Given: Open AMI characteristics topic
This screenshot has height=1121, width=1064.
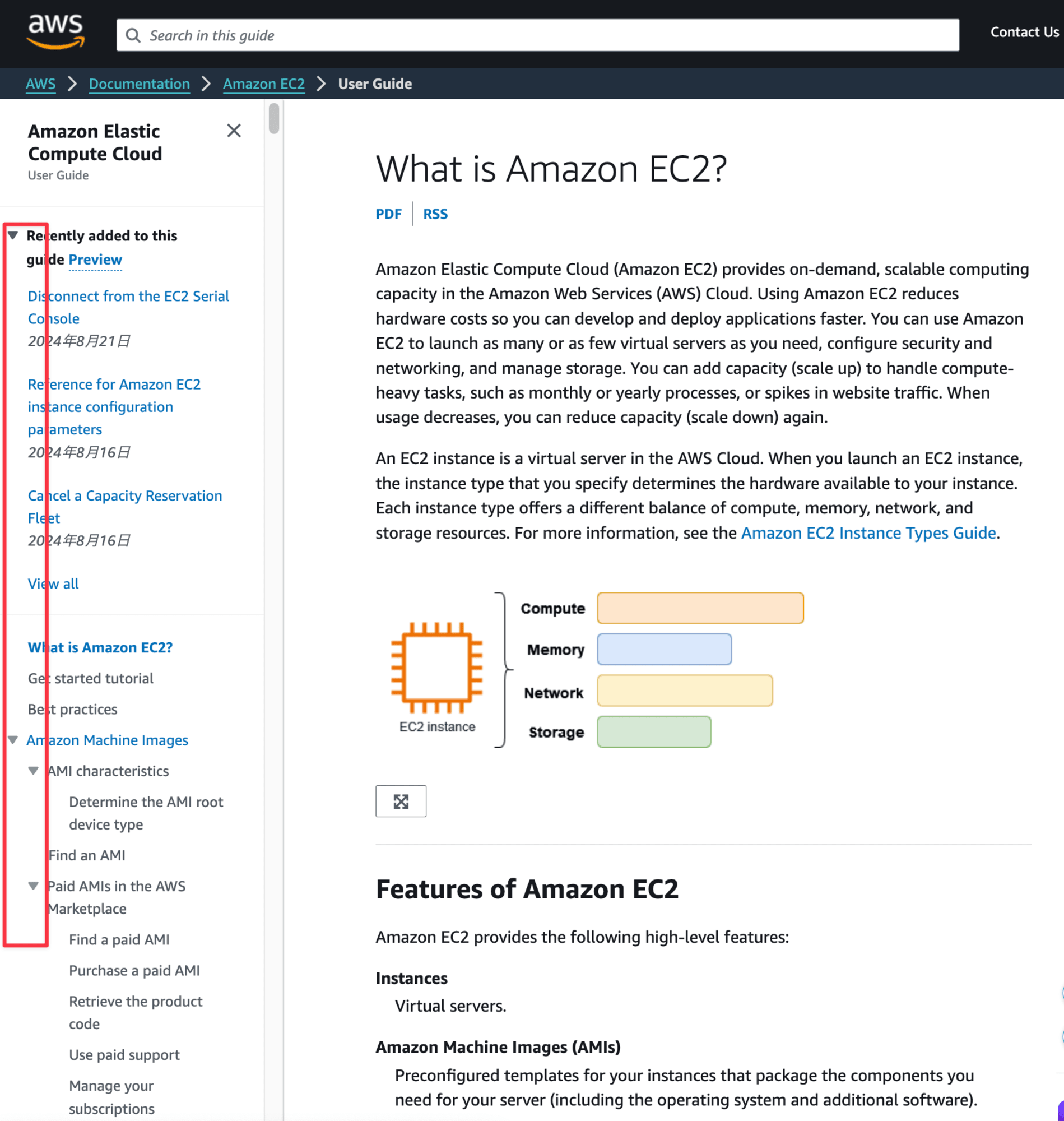Looking at the screenshot, I should click(108, 771).
